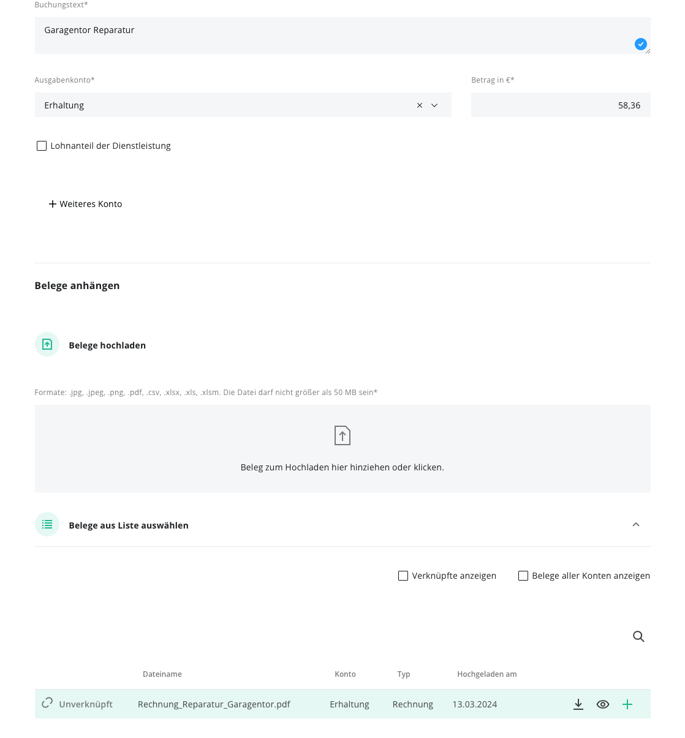Attach receipt using the green plus icon

point(627,704)
